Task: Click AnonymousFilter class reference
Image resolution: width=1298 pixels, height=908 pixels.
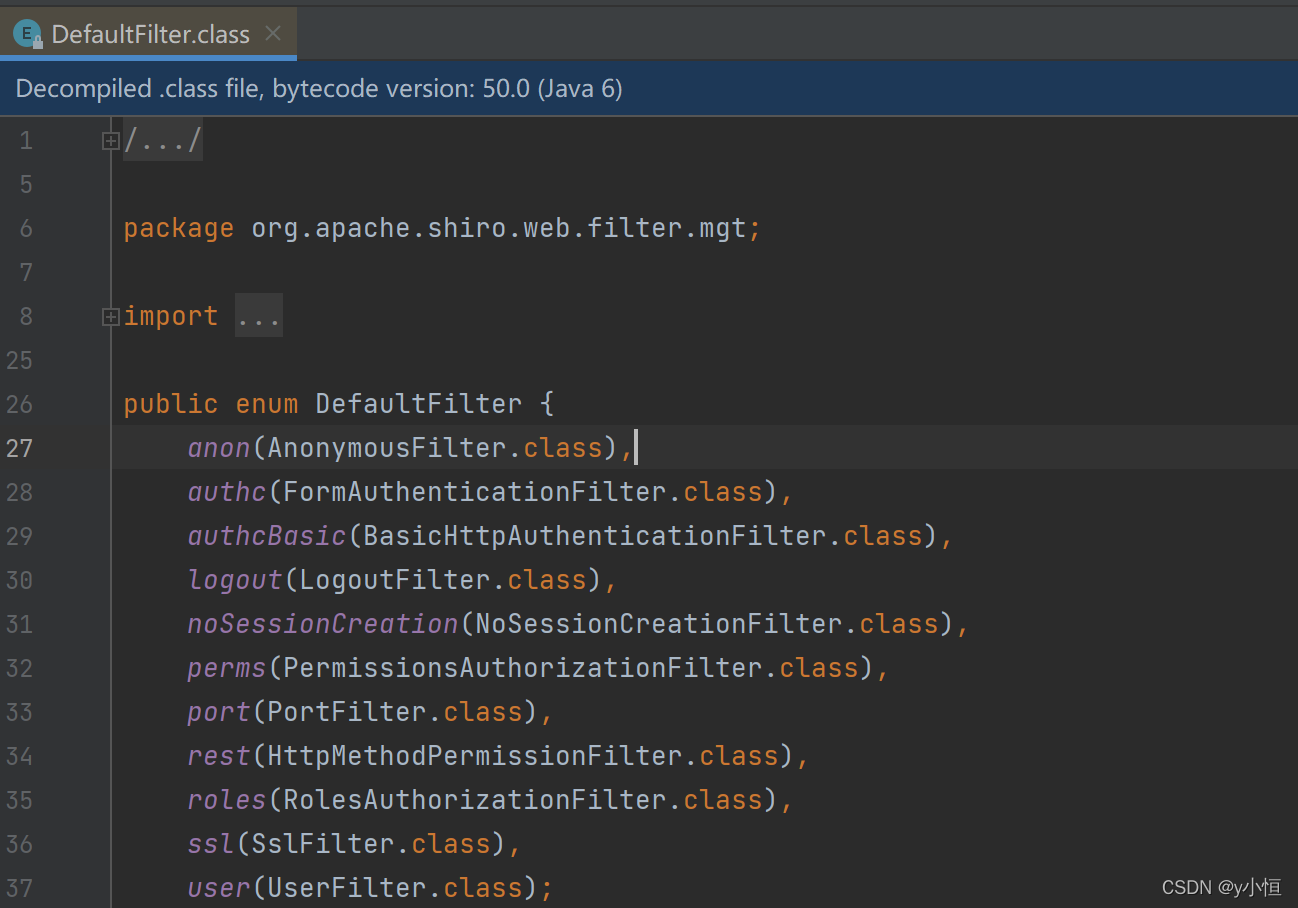Action: pyautogui.click(x=387, y=448)
